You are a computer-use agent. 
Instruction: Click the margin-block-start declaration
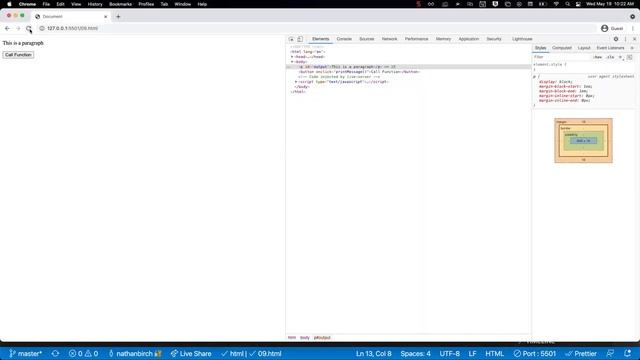(x=565, y=87)
